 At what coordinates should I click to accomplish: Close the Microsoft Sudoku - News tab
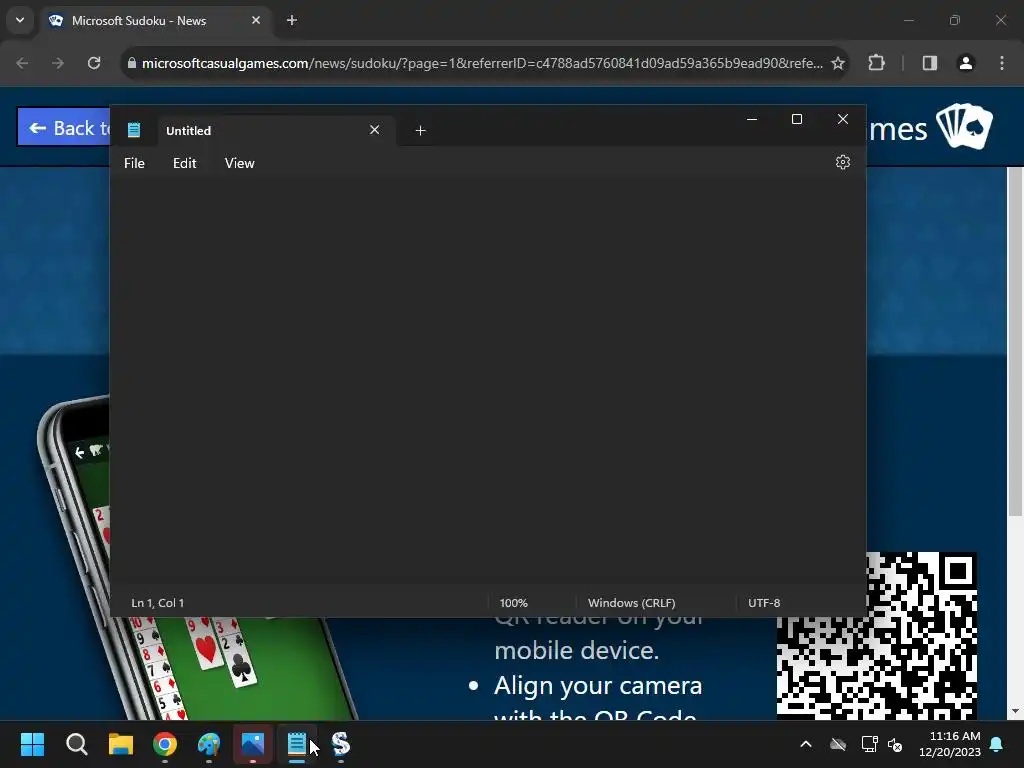point(256,20)
